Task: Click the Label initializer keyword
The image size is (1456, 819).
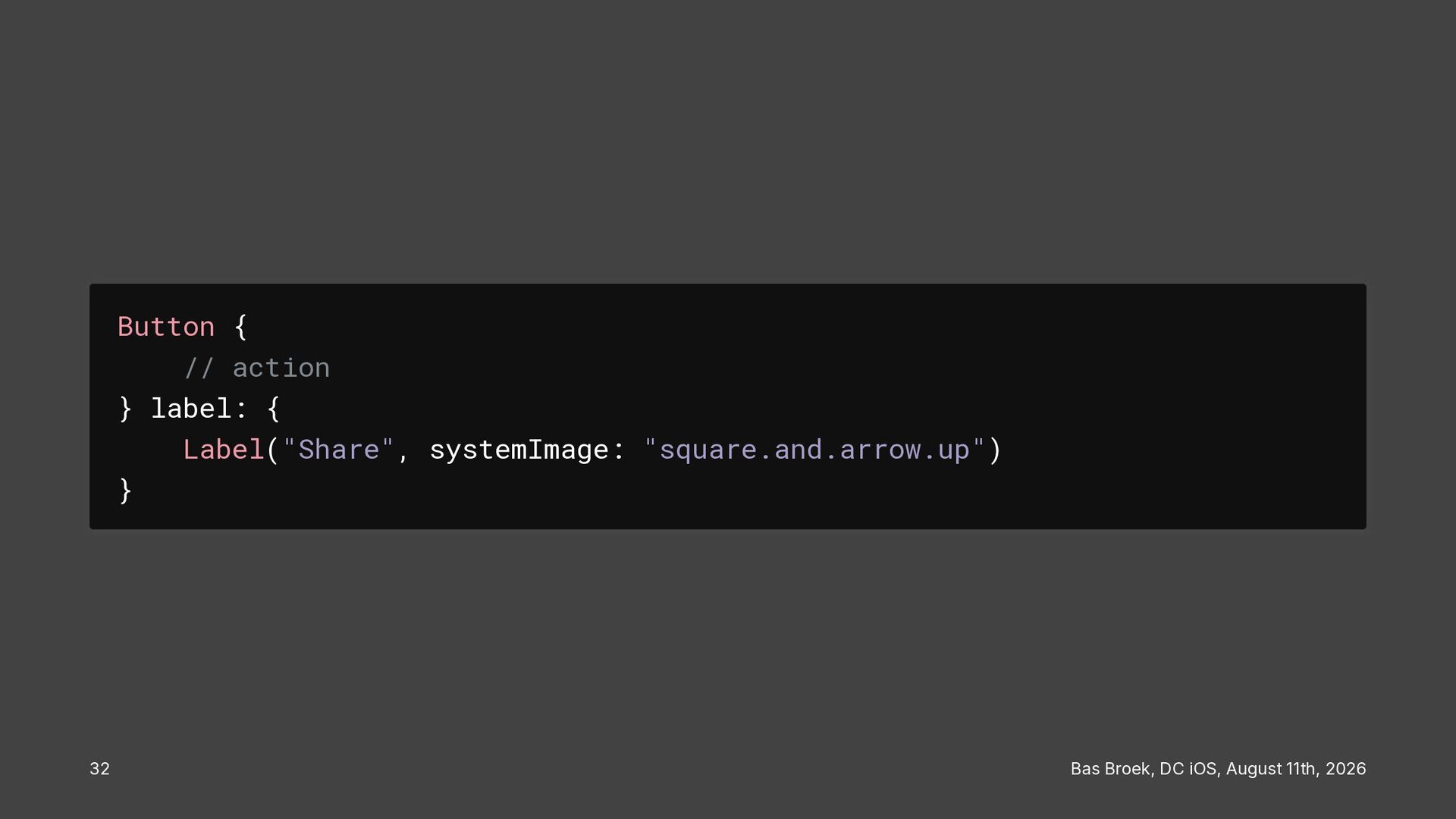Action: click(224, 450)
